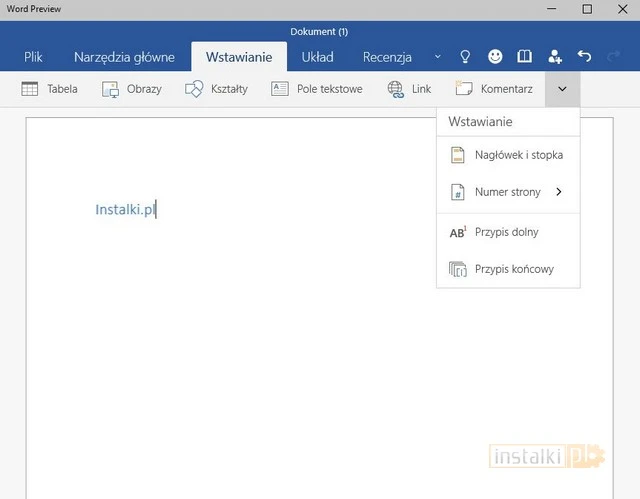This screenshot has height=499, width=640.
Task: Open the lightbulb Tell Me icon
Action: coord(465,56)
